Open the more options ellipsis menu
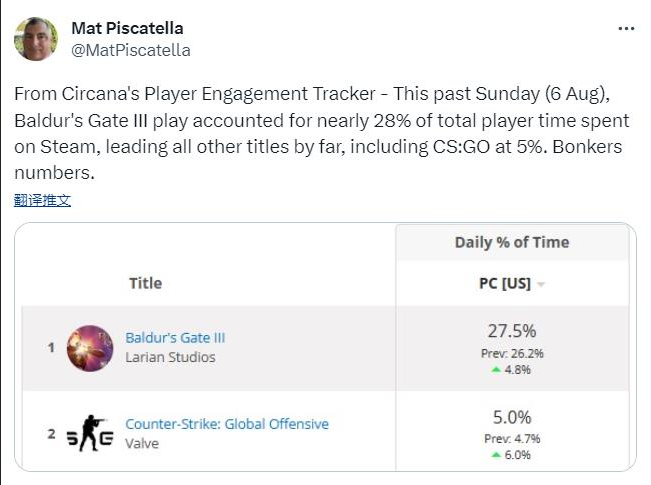The width and height of the screenshot is (651, 485). pos(626,29)
